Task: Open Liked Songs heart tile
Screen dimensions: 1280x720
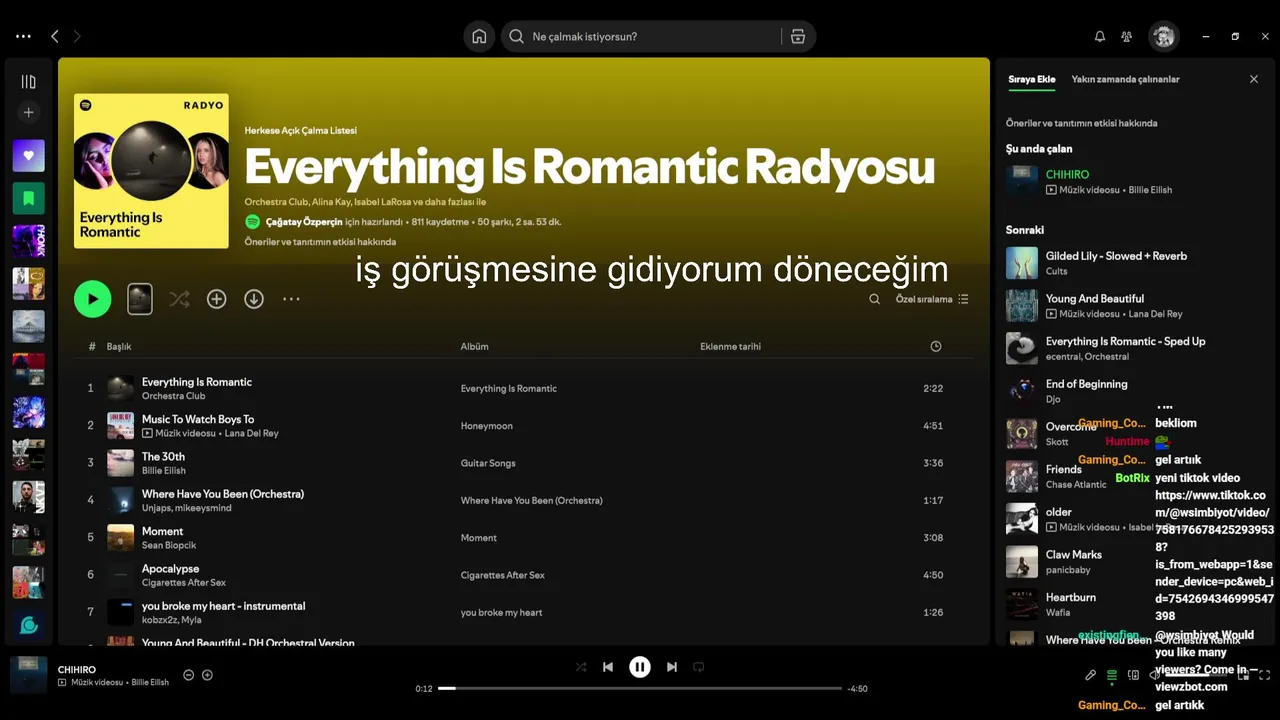Action: coord(28,156)
